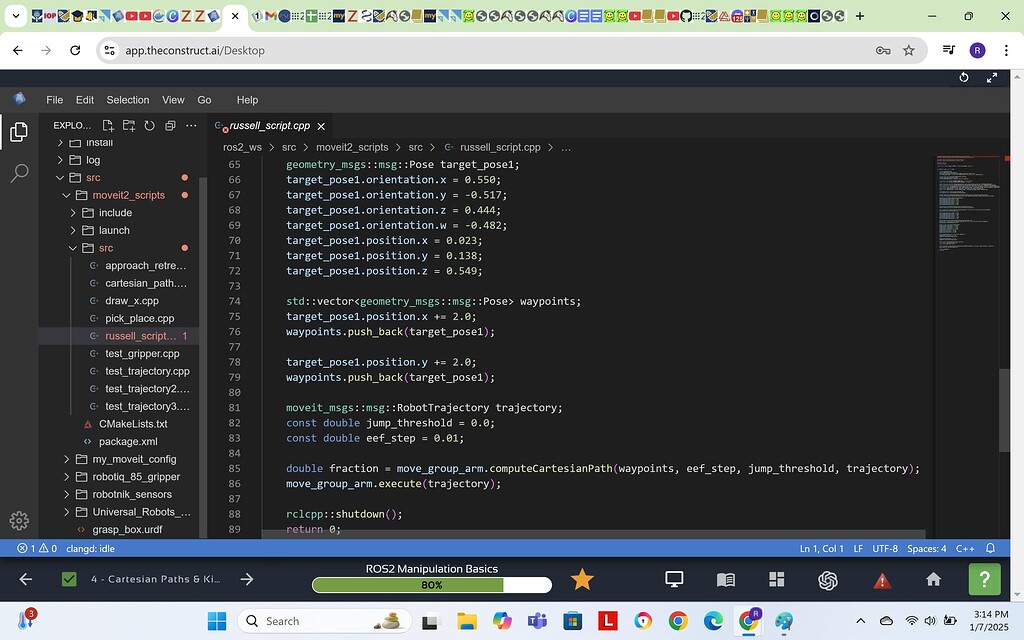
Task: Click the red warning triangle icon
Action: point(881,579)
